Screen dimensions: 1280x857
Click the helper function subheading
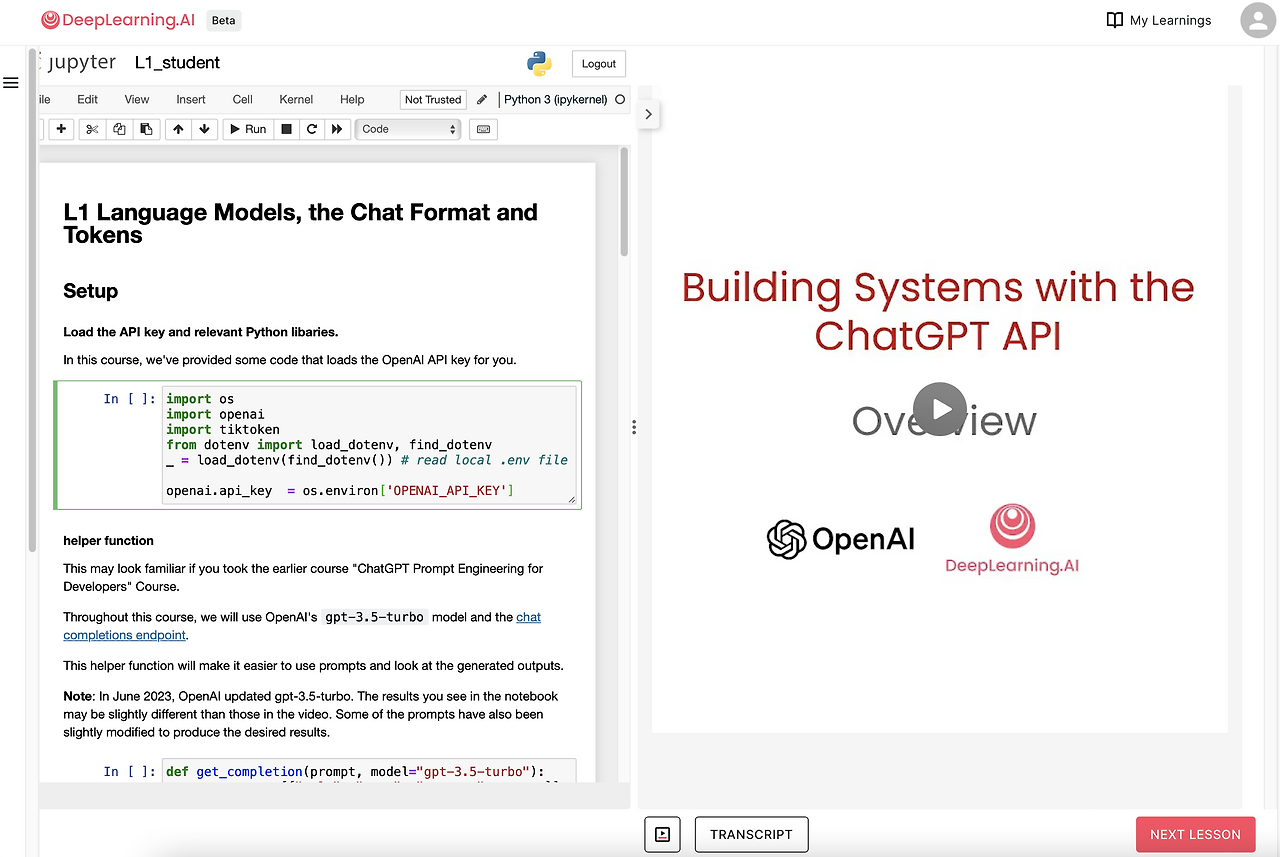click(x=108, y=540)
